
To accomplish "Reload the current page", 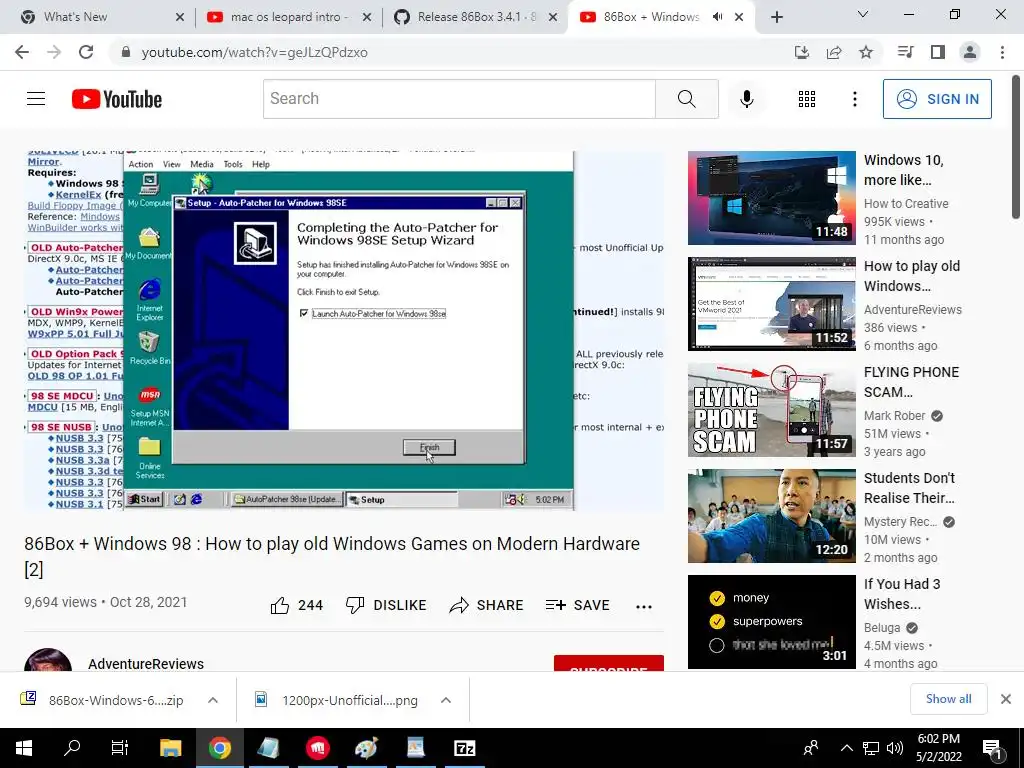I will pyautogui.click(x=86, y=52).
